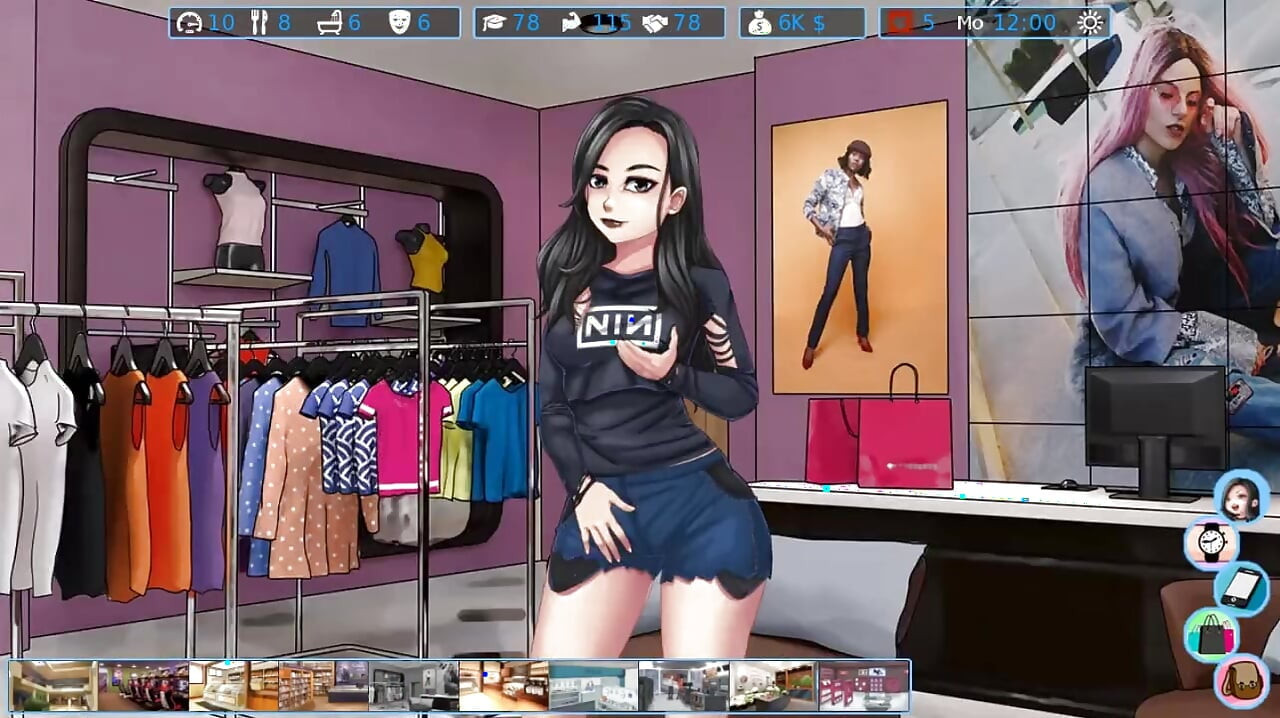Go to the grayscale store location thumbnail

pos(414,685)
